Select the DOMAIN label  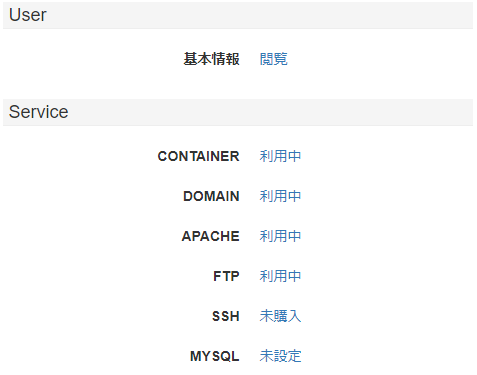click(x=211, y=196)
